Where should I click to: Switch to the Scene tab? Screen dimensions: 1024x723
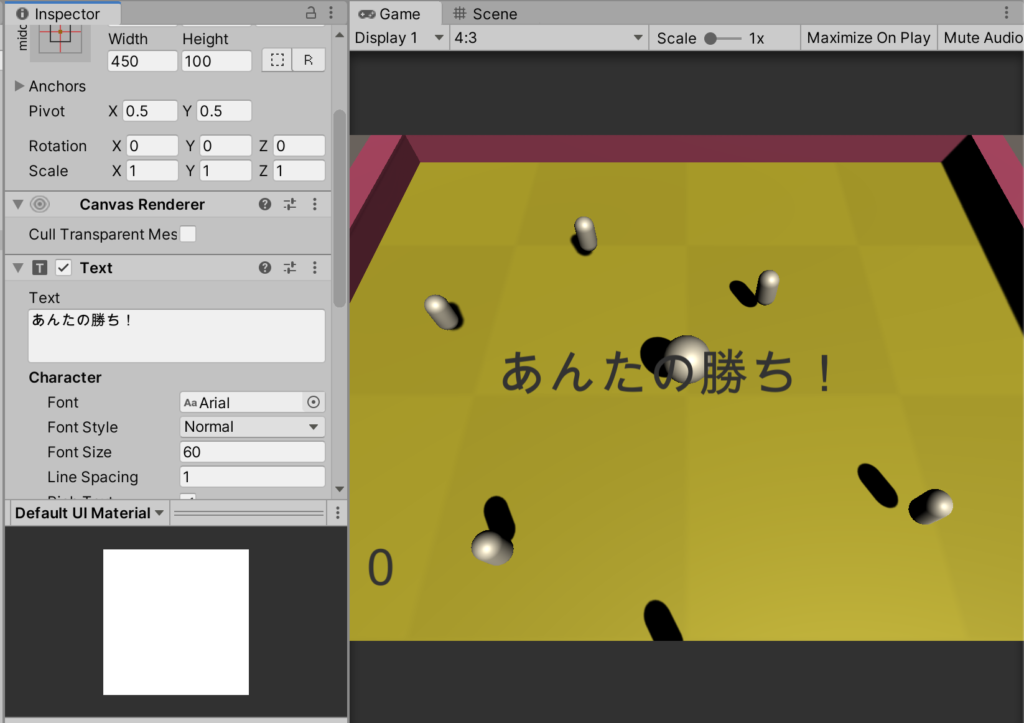[x=485, y=14]
